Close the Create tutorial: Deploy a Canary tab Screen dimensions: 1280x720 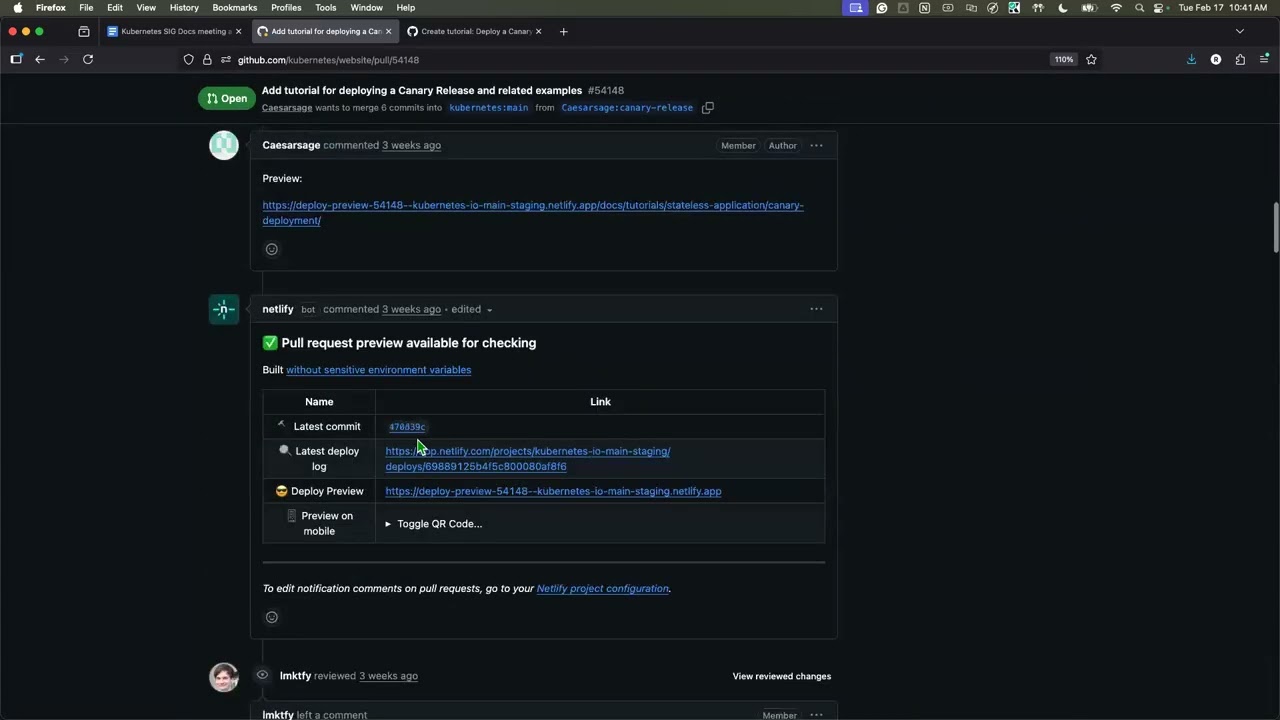538,31
